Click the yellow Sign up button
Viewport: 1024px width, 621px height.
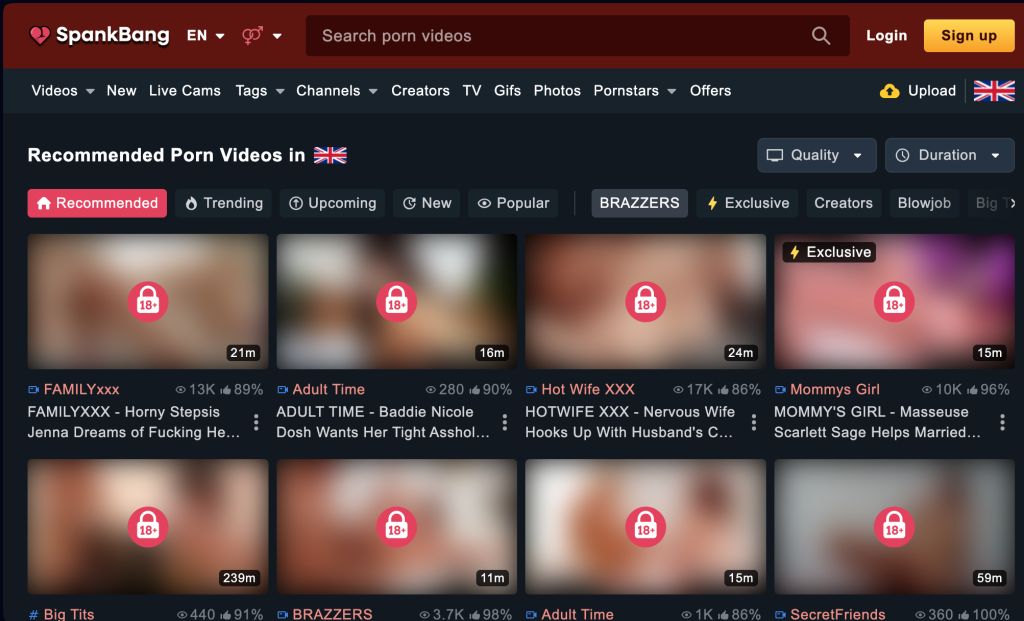point(968,36)
